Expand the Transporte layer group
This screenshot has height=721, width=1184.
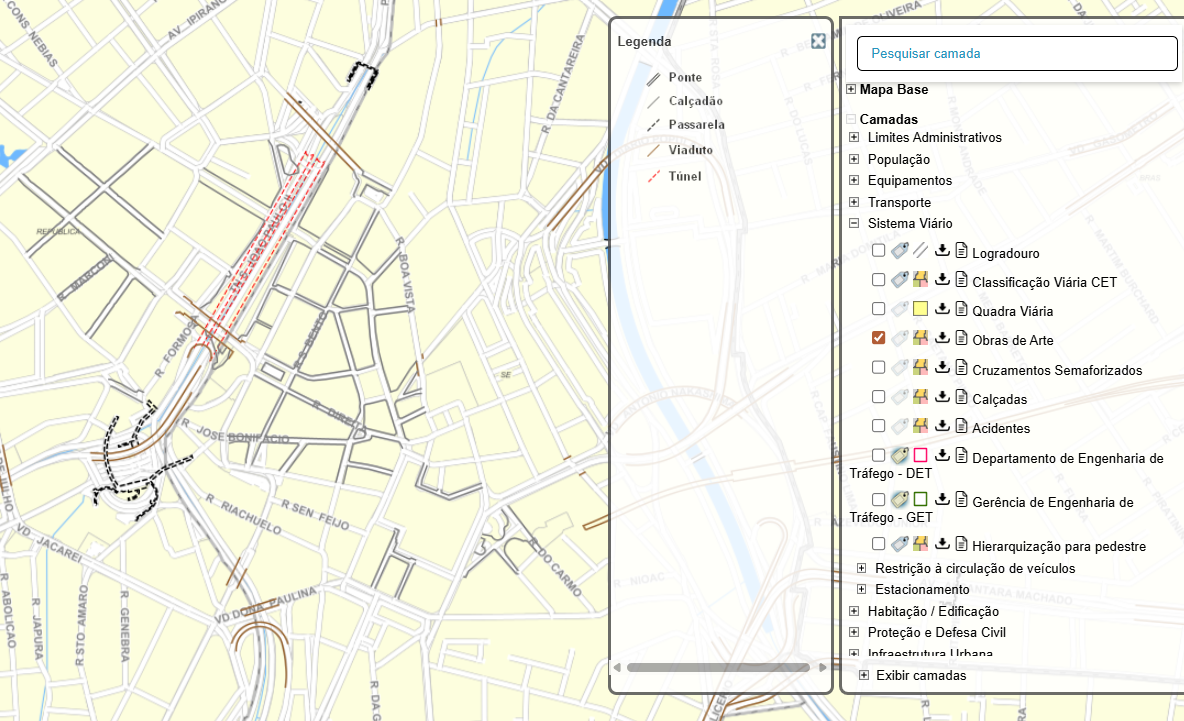(x=854, y=202)
